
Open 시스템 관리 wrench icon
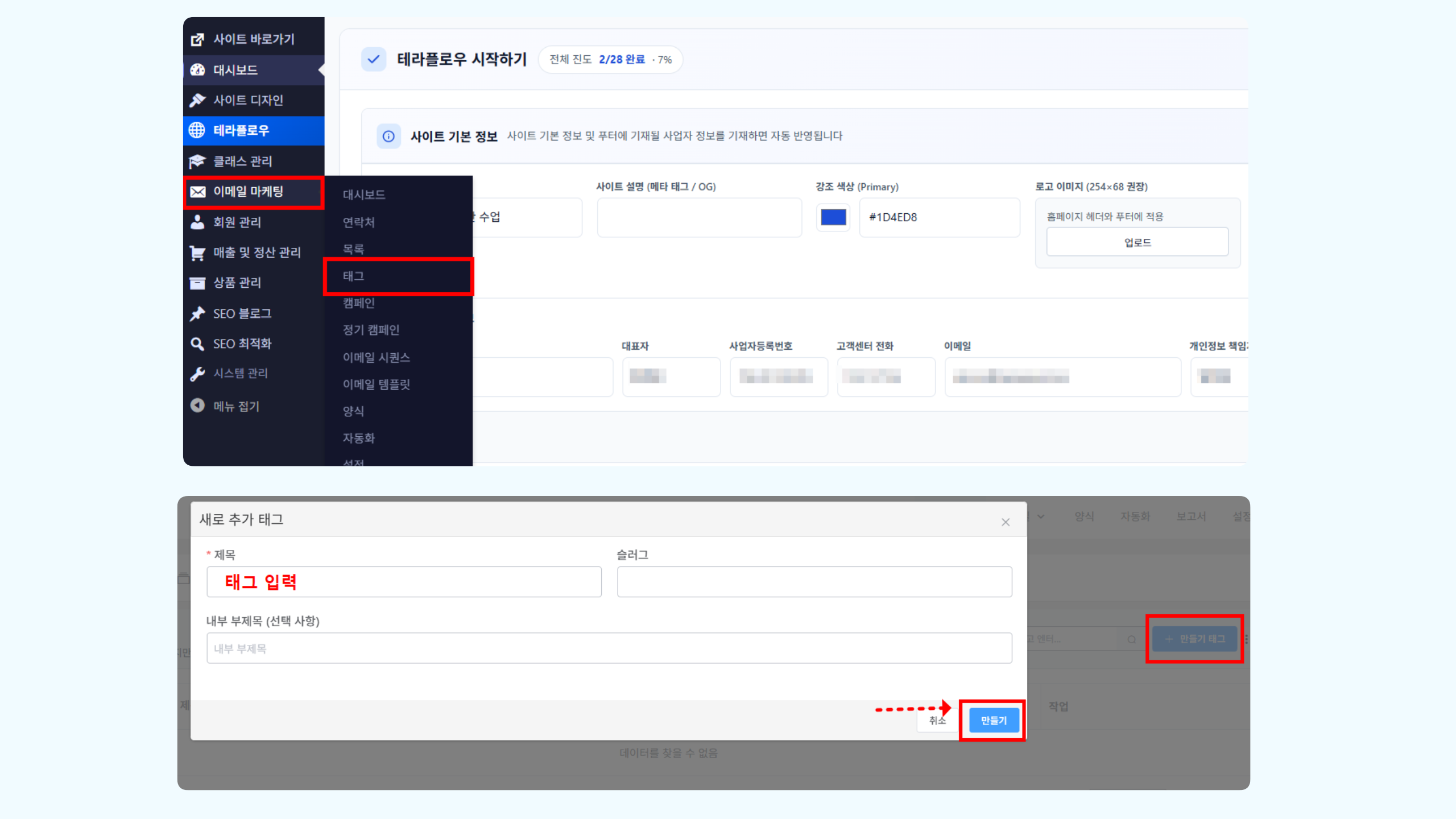[197, 374]
